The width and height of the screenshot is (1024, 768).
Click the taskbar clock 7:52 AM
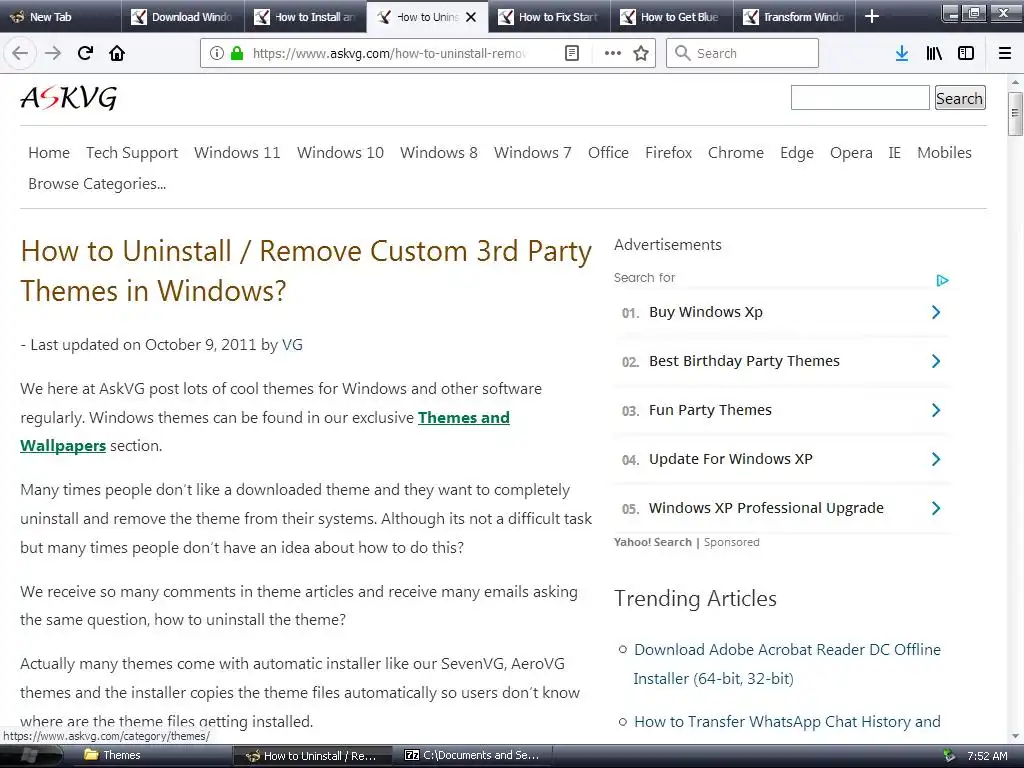tap(987, 756)
